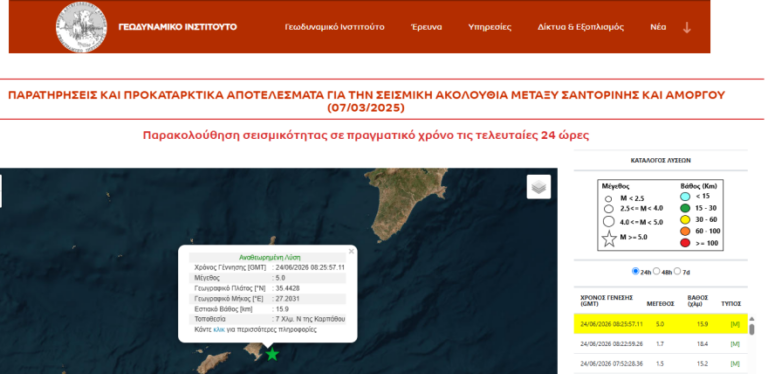Open the Δίκτυα & Εξοπλισμός menu
Viewport: 768px width, 374px height.
580,27
